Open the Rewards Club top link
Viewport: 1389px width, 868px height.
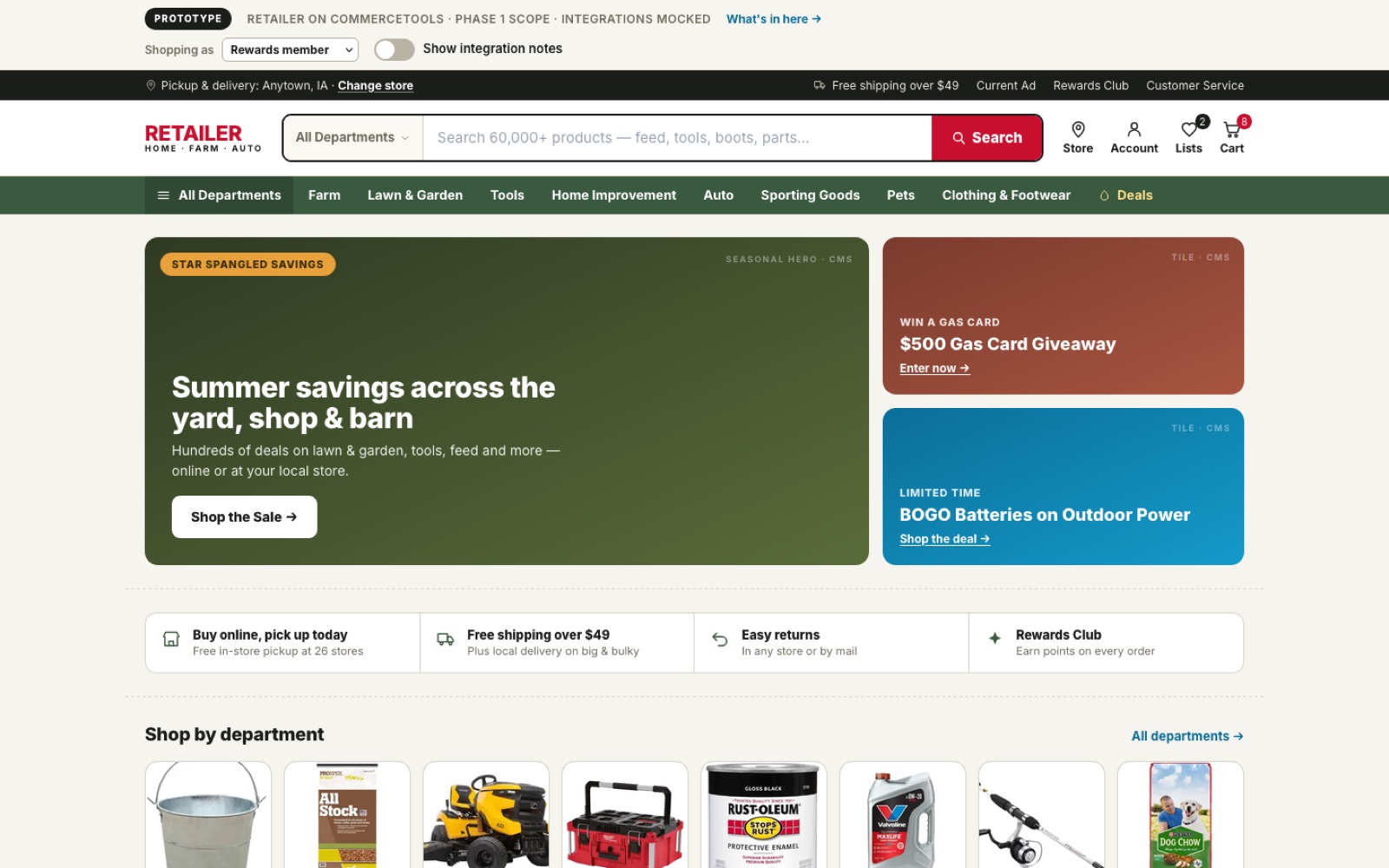pos(1090,85)
